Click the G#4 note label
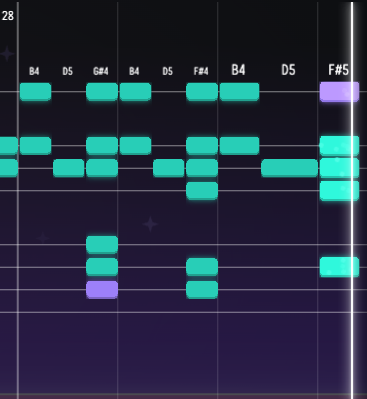Screen dimensions: 367x399 [101, 71]
